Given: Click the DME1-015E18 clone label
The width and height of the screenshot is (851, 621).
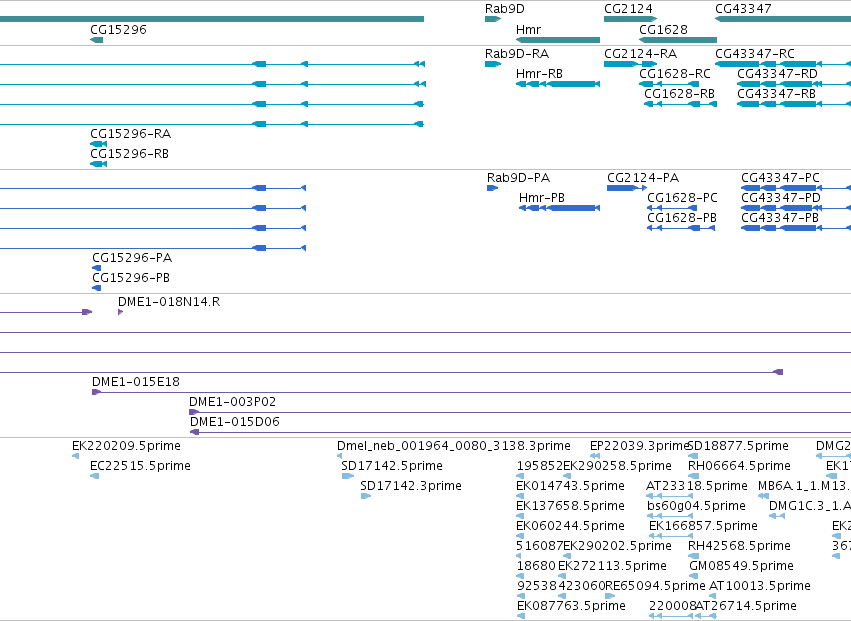Looking at the screenshot, I should coord(136,382).
